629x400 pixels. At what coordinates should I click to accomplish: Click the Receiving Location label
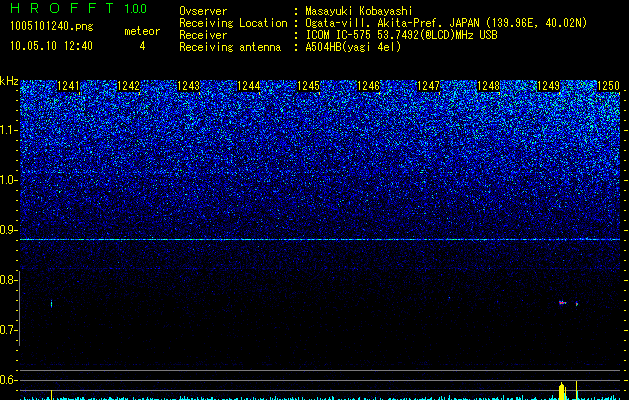[233, 23]
